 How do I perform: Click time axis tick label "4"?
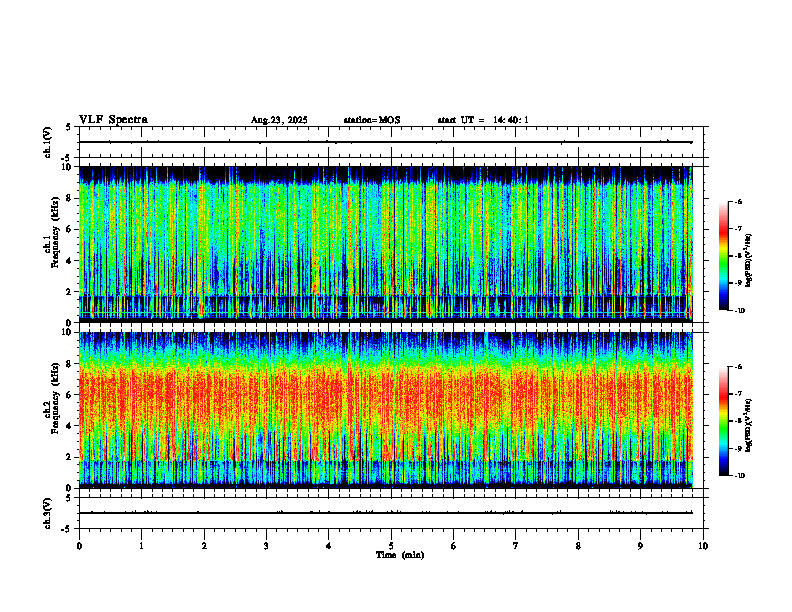(329, 546)
